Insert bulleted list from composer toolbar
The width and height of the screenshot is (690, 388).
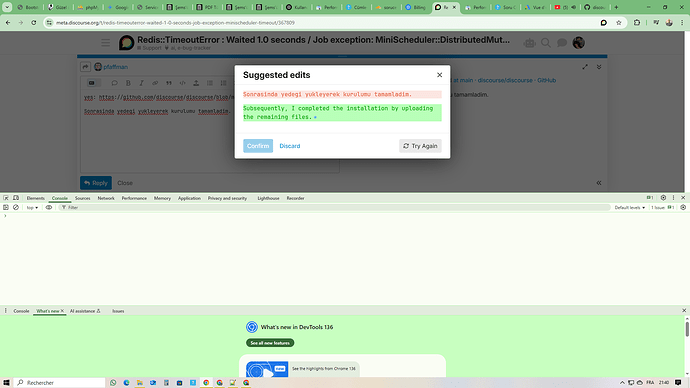210,83
